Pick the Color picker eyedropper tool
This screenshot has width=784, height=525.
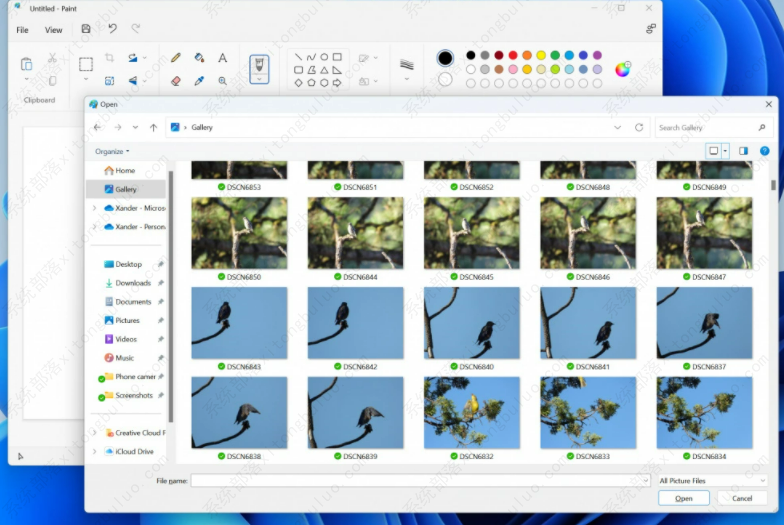tap(199, 80)
